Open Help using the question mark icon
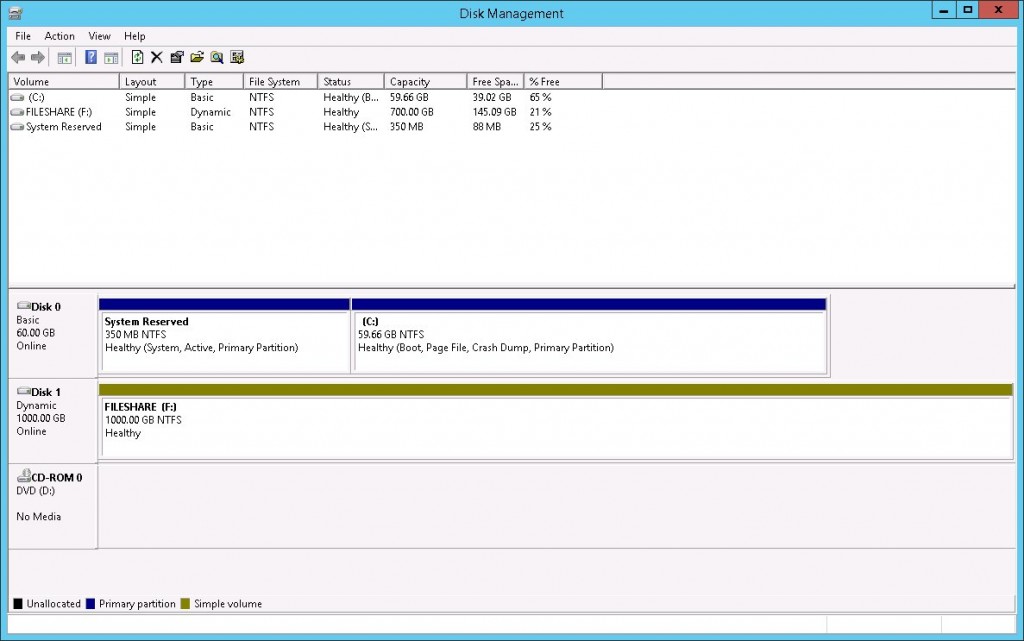This screenshot has width=1024, height=641. (91, 57)
